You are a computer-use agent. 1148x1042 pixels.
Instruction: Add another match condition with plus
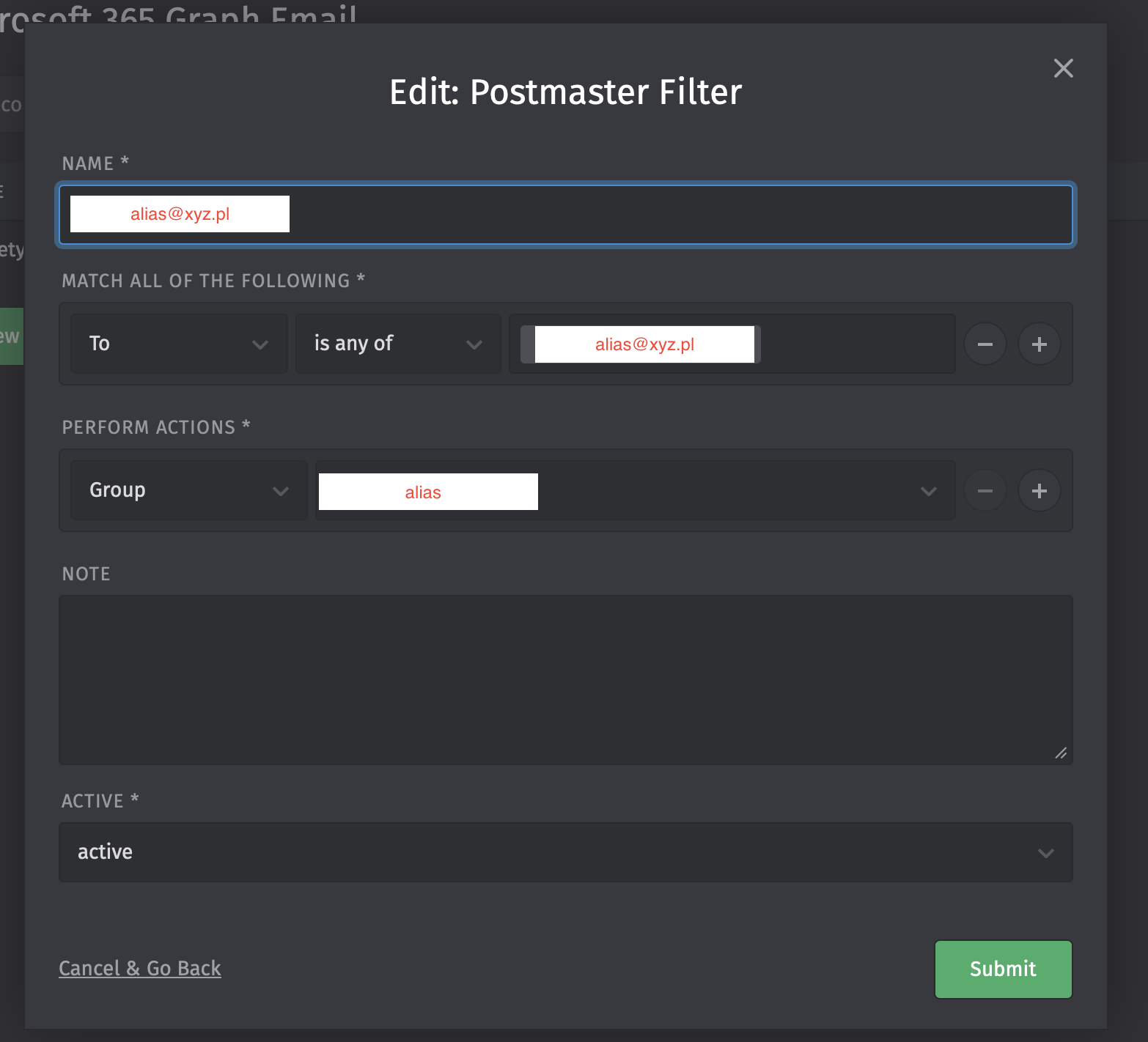pos(1039,344)
